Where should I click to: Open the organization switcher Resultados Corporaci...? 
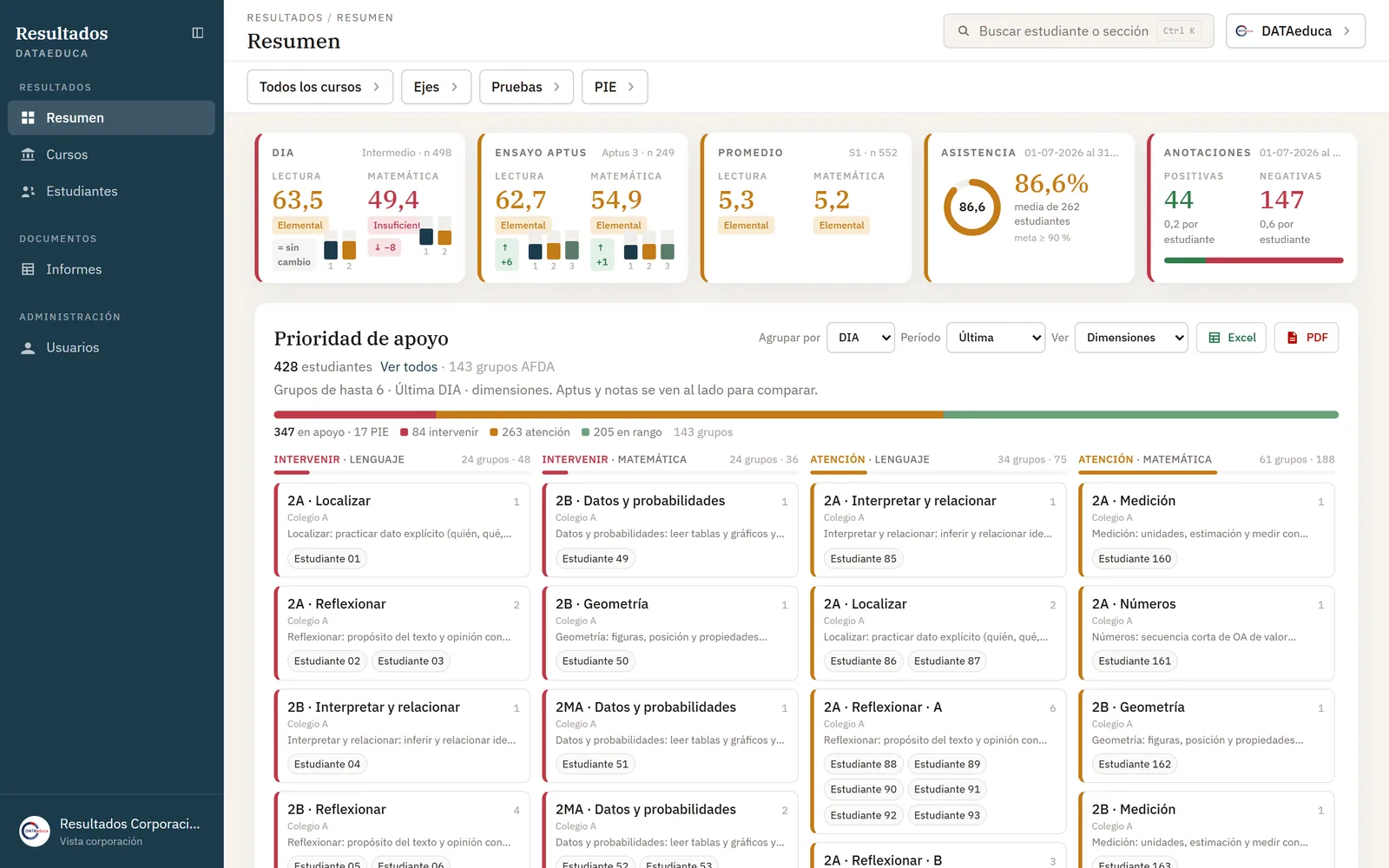tap(112, 832)
